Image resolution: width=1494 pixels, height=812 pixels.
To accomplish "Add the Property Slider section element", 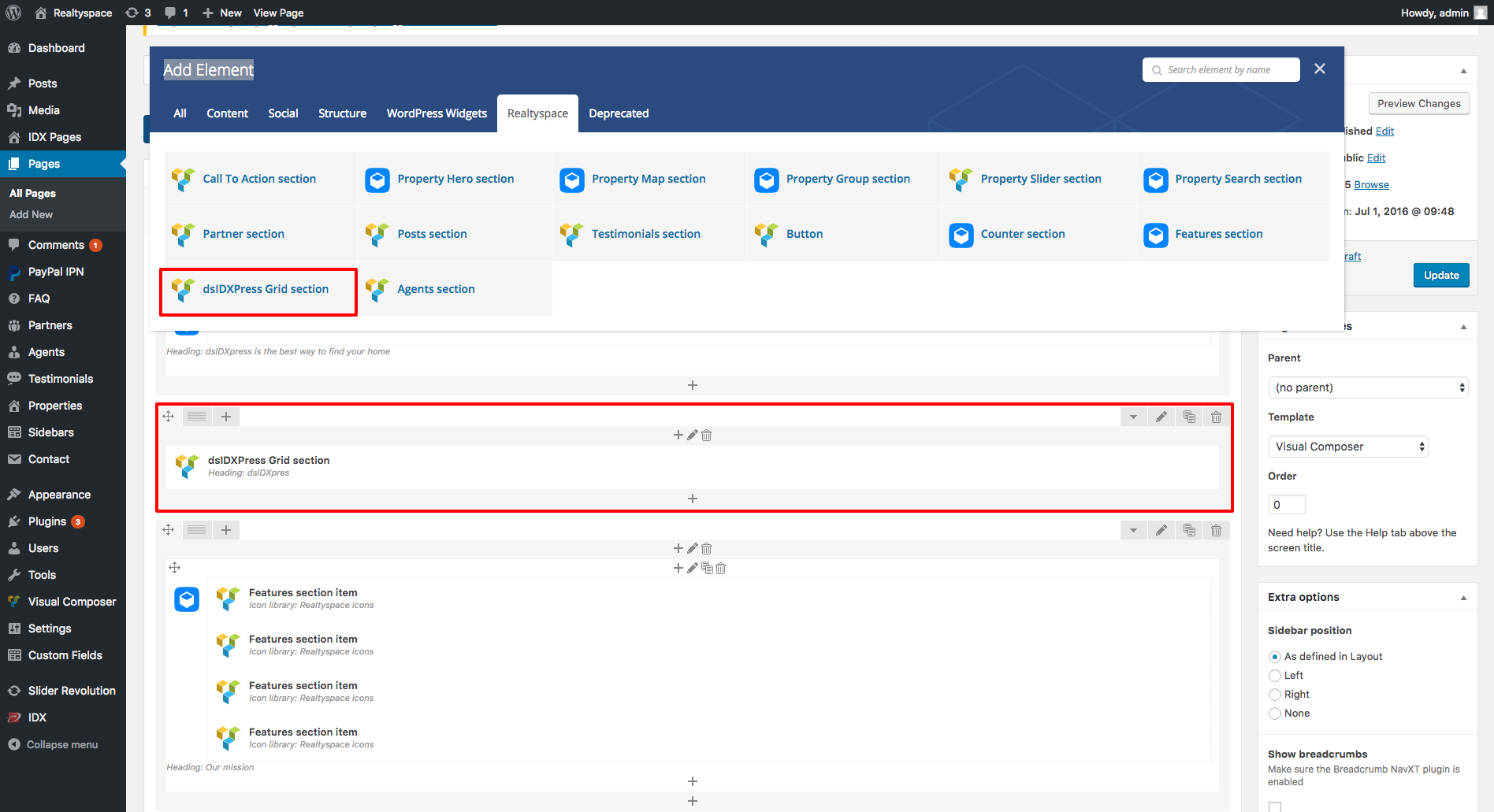I will [1039, 179].
